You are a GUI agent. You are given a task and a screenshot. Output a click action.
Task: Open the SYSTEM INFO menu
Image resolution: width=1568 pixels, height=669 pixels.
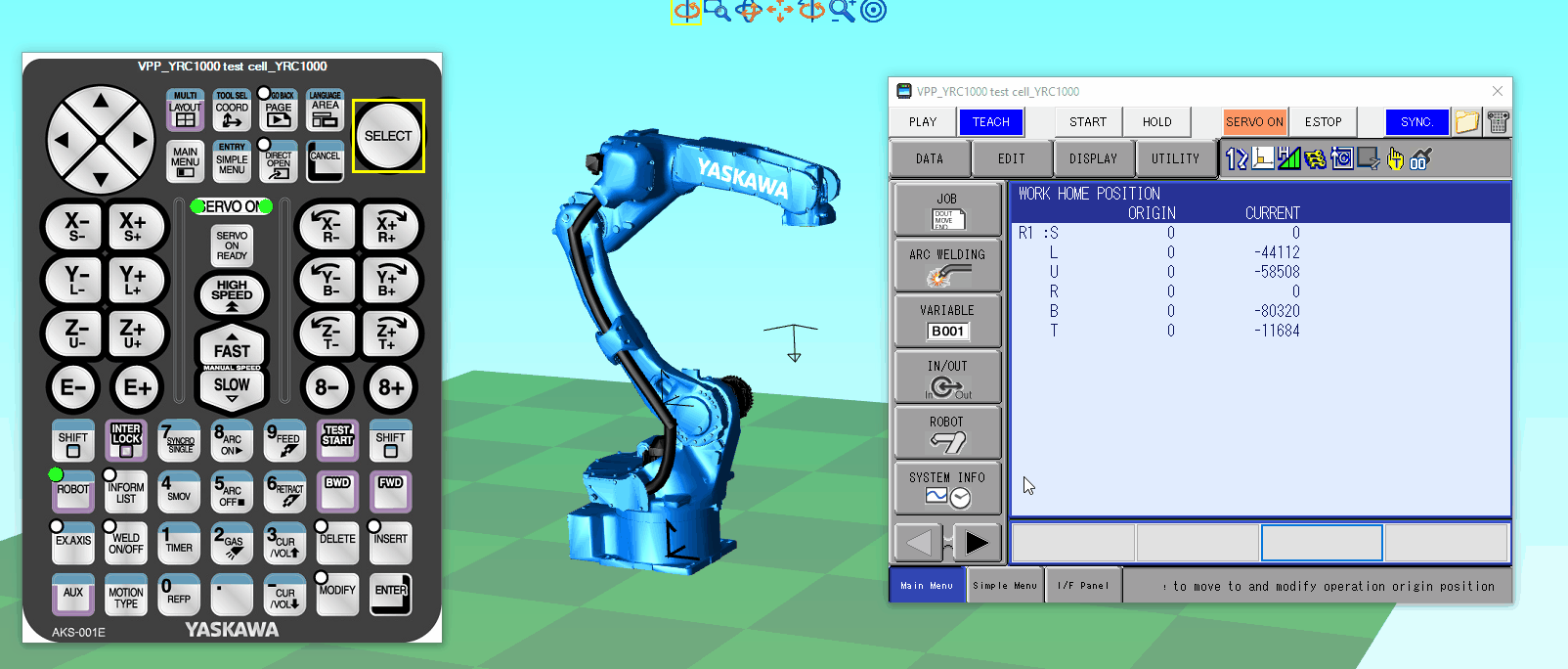point(947,488)
